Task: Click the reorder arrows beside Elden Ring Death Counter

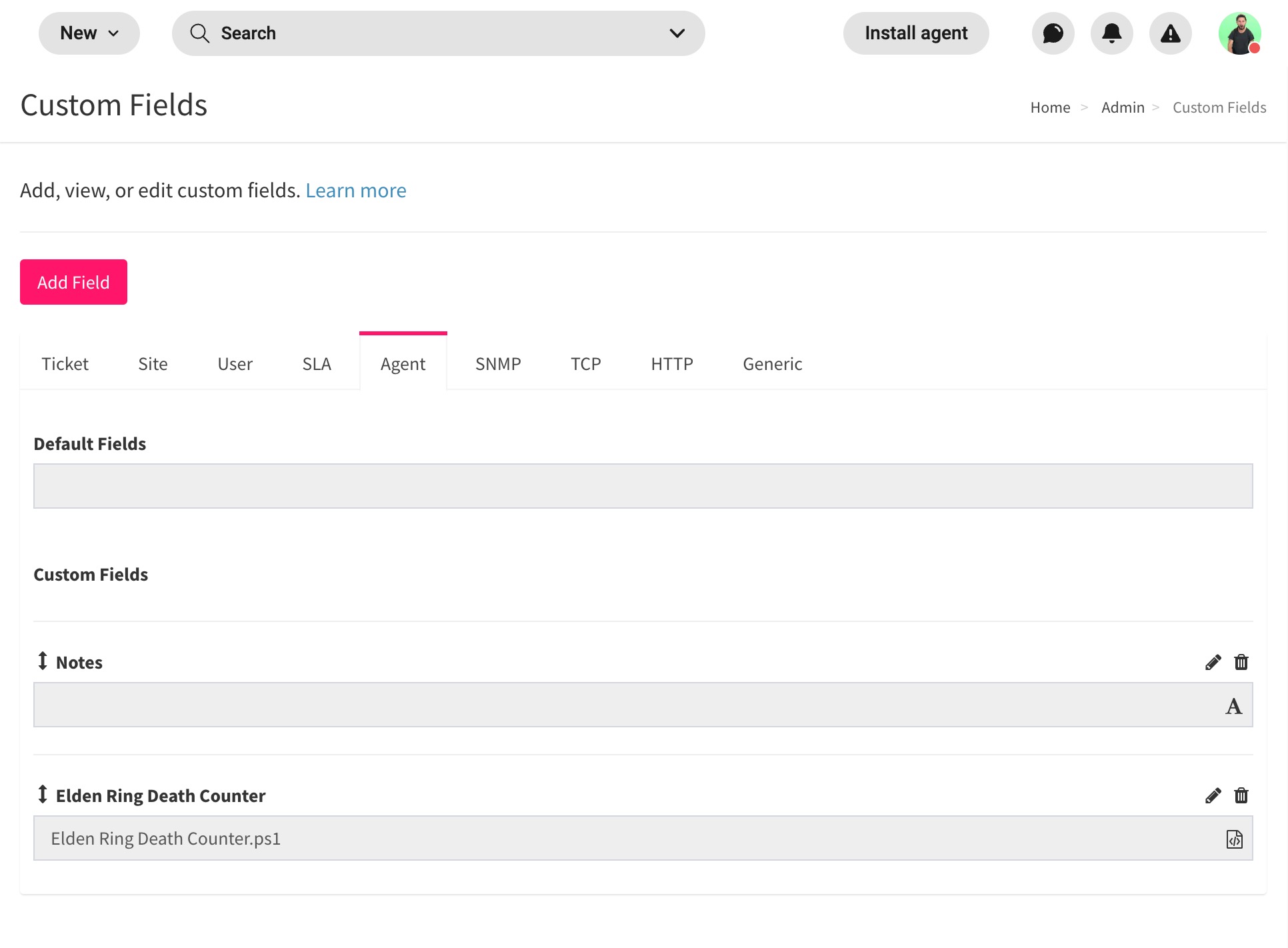Action: pos(42,795)
